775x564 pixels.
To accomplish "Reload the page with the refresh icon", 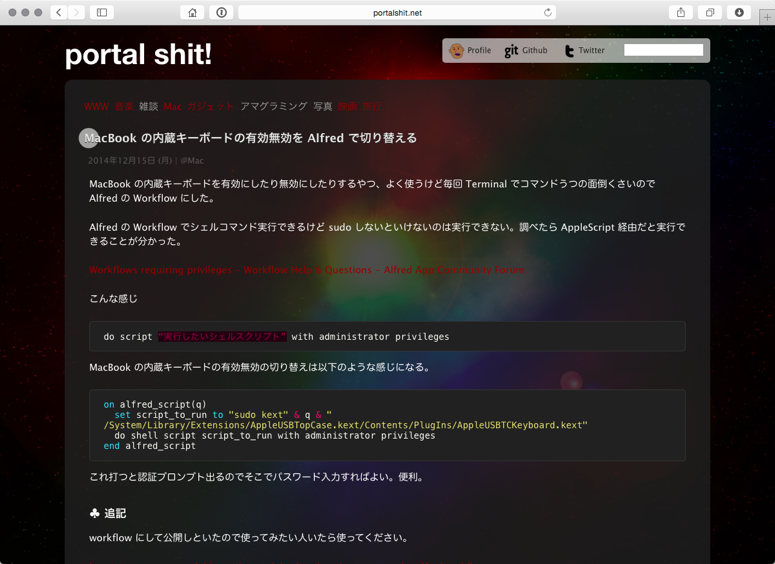I will (x=548, y=12).
